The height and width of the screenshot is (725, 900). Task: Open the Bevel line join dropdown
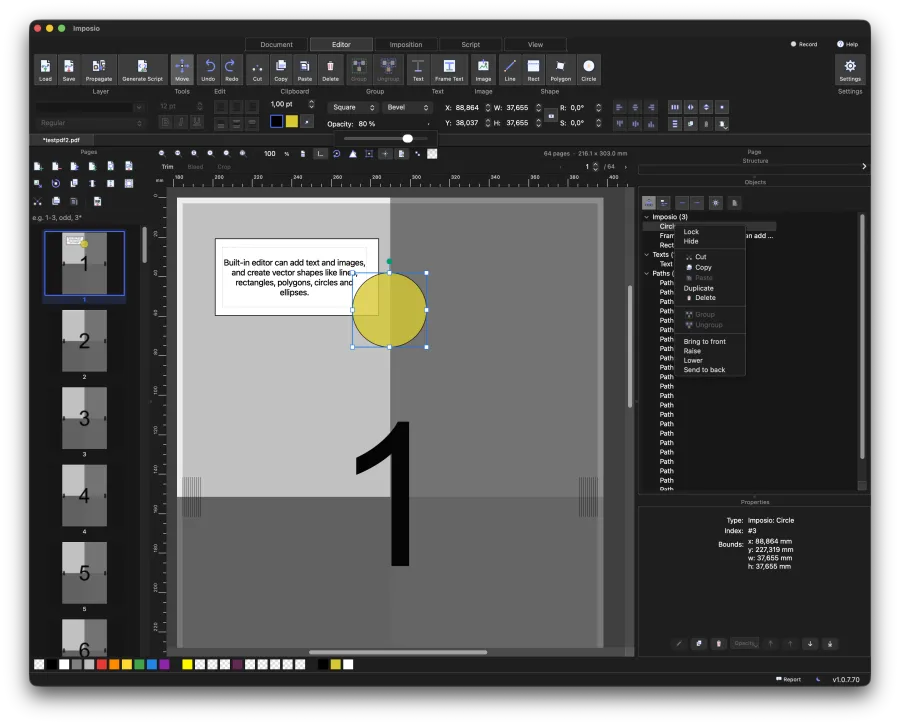click(407, 107)
